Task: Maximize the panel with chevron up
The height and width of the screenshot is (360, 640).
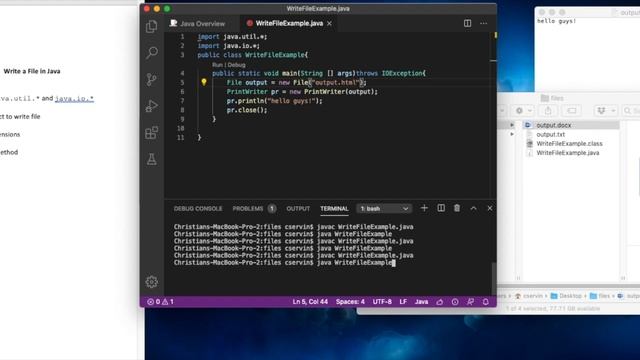Action: [x=473, y=208]
